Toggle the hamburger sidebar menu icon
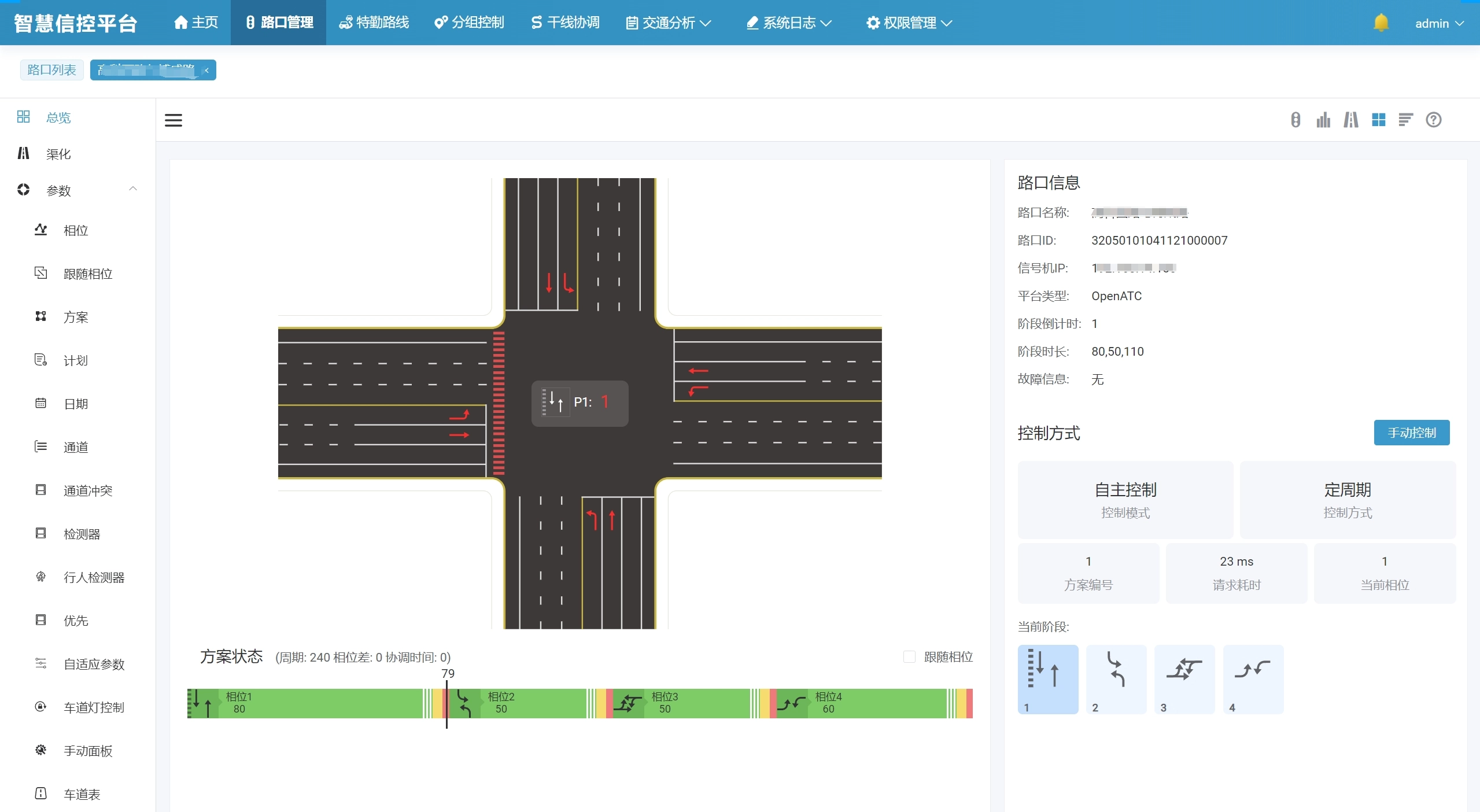The width and height of the screenshot is (1480, 812). click(174, 120)
